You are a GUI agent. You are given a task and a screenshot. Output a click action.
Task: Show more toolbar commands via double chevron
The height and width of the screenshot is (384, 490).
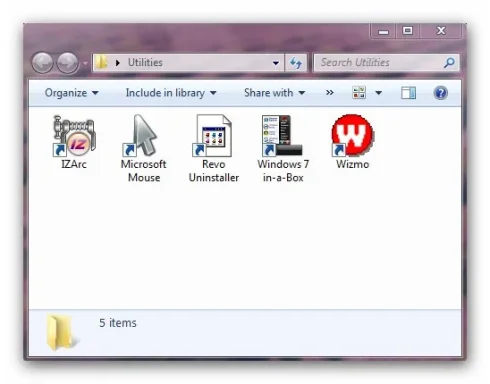[329, 93]
